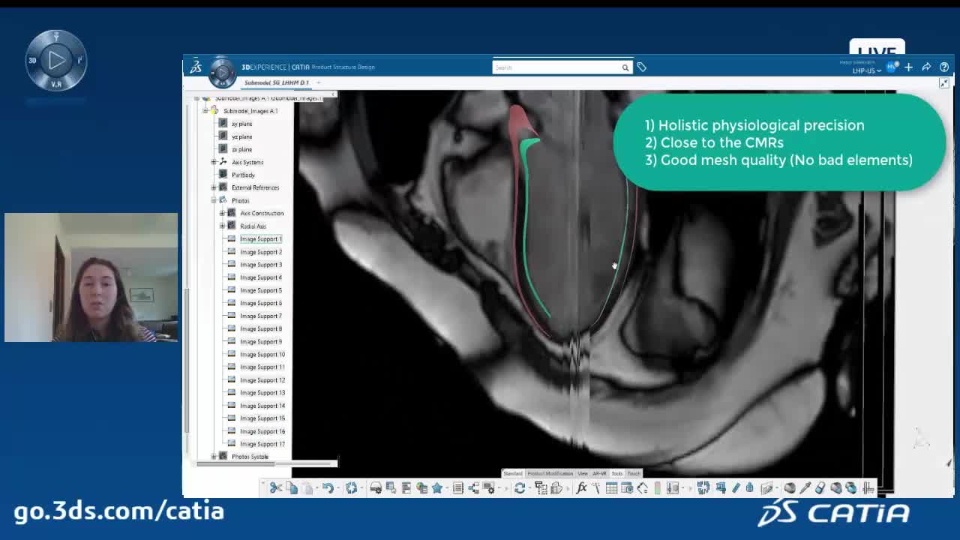The height and width of the screenshot is (540, 960).
Task: Click the magnifier search icon
Action: click(x=625, y=68)
